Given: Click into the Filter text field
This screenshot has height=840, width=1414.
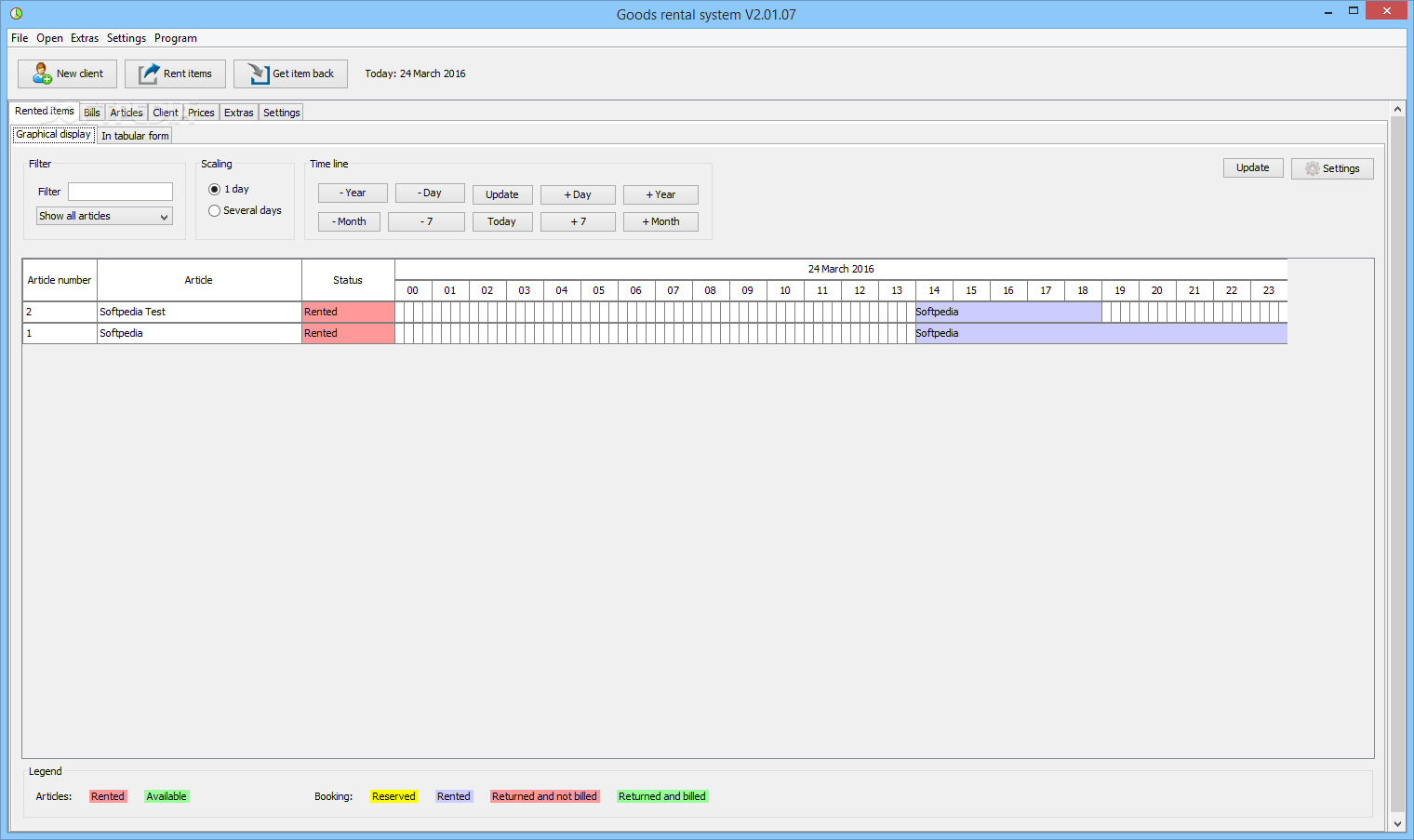Looking at the screenshot, I should (120, 192).
